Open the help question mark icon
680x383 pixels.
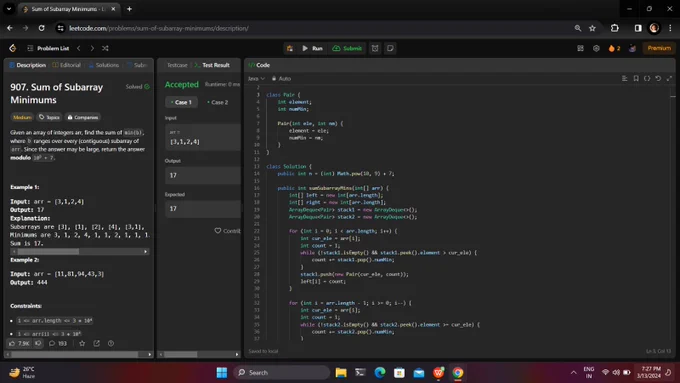point(111,343)
